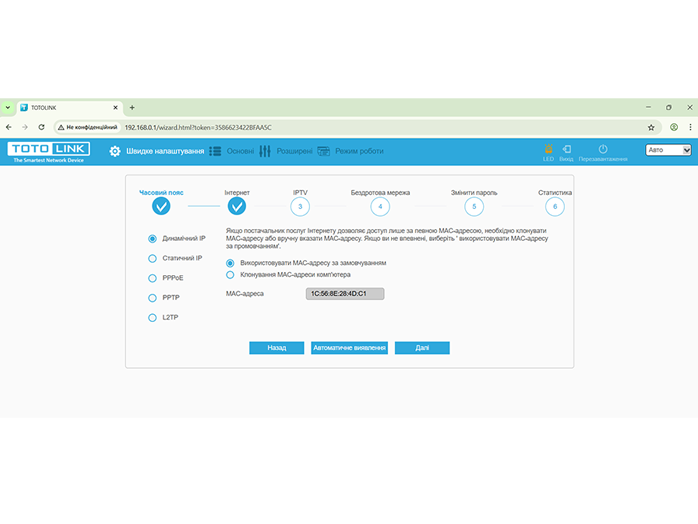Click the Змінити пароль step label
Screen dimensions: 698x524
click(474, 193)
